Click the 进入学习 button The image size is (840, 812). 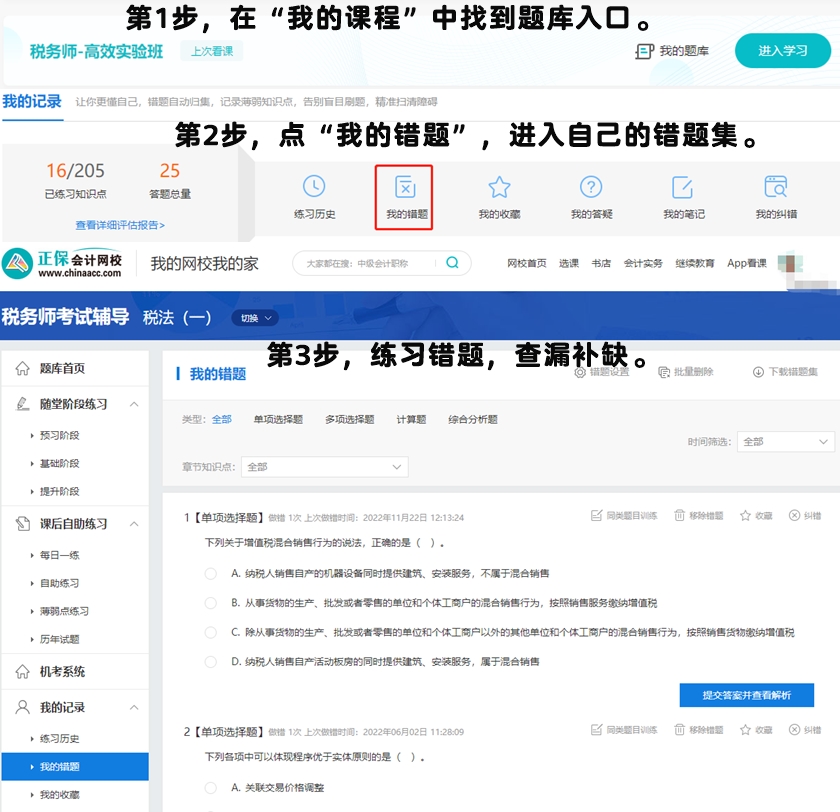(x=784, y=50)
